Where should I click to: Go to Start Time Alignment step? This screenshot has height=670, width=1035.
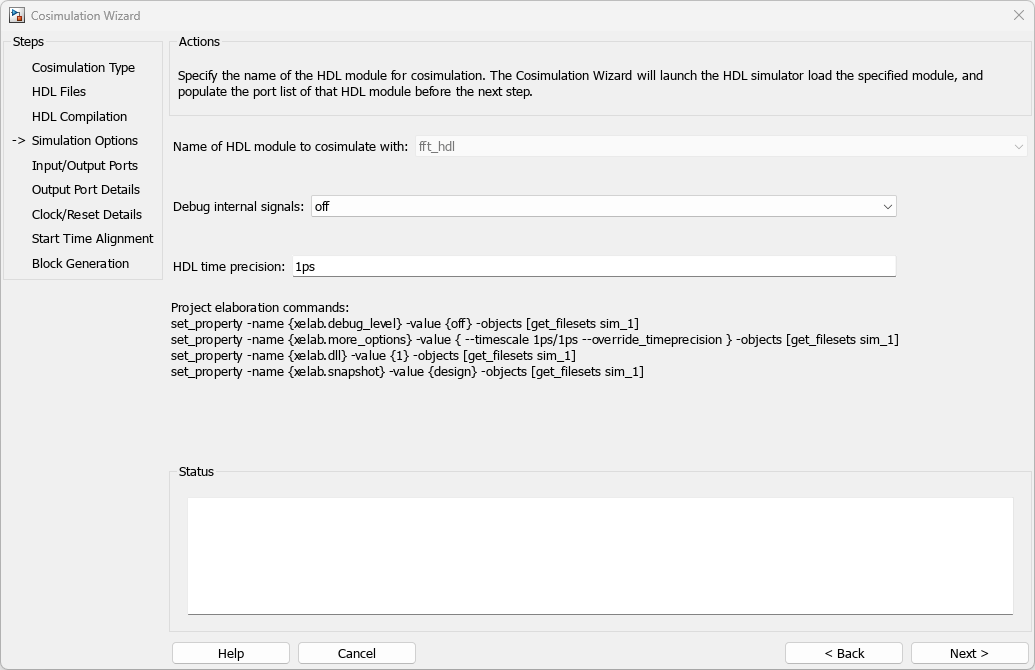pos(92,239)
